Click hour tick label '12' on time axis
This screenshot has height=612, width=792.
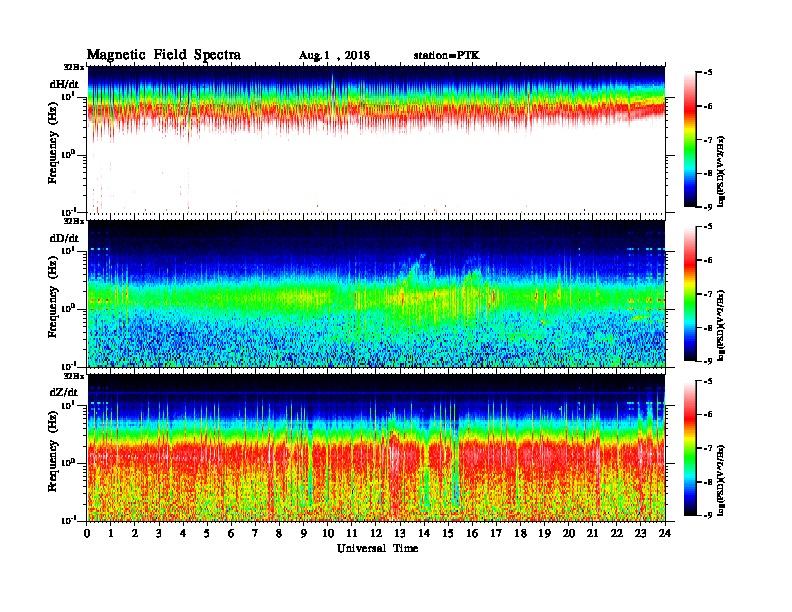coord(376,533)
